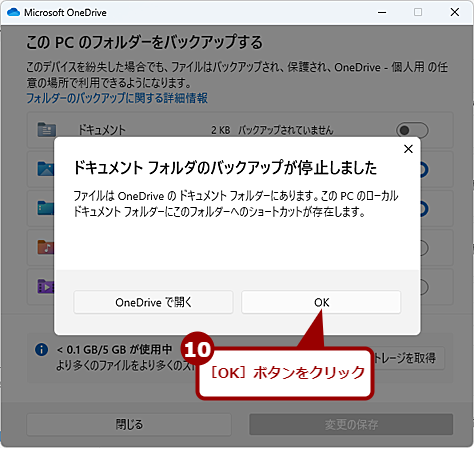Click the ドキュメント folder label

(x=102, y=130)
